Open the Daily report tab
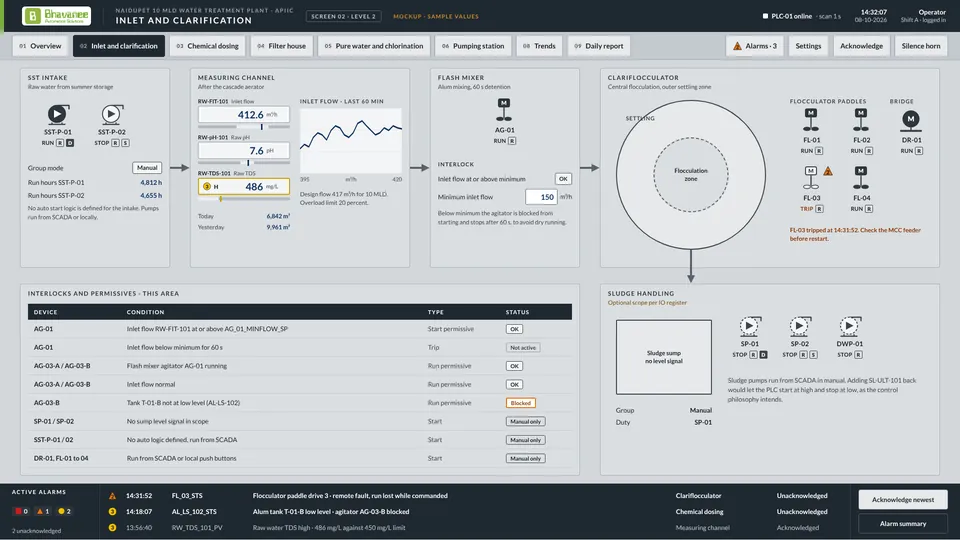This screenshot has width=960, height=540. (x=598, y=46)
